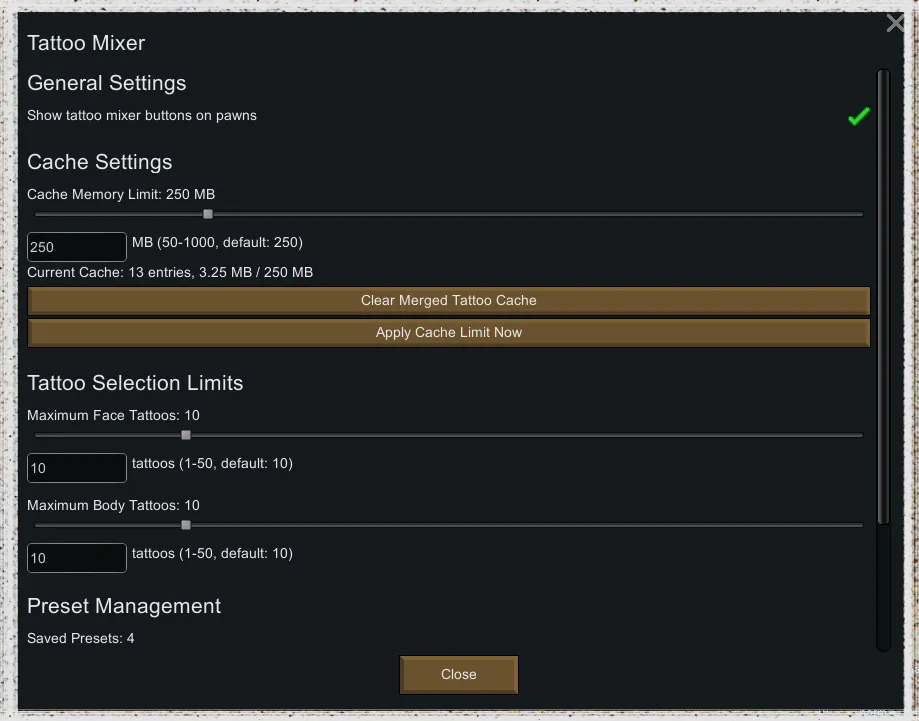Focus the Cache Memory Limit MB input field
Screen dimensions: 919x721
point(77,247)
